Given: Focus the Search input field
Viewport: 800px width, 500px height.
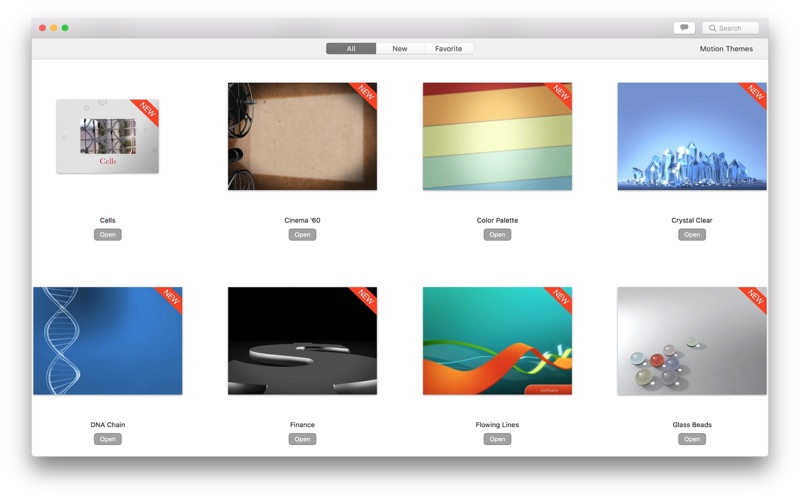Looking at the screenshot, I should coord(730,28).
